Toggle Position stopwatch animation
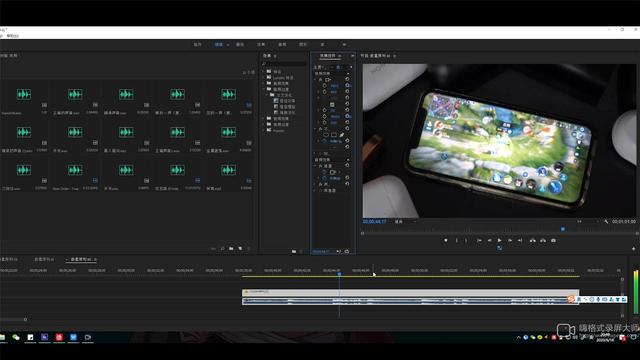This screenshot has height=360, width=640. pyautogui.click(x=324, y=86)
